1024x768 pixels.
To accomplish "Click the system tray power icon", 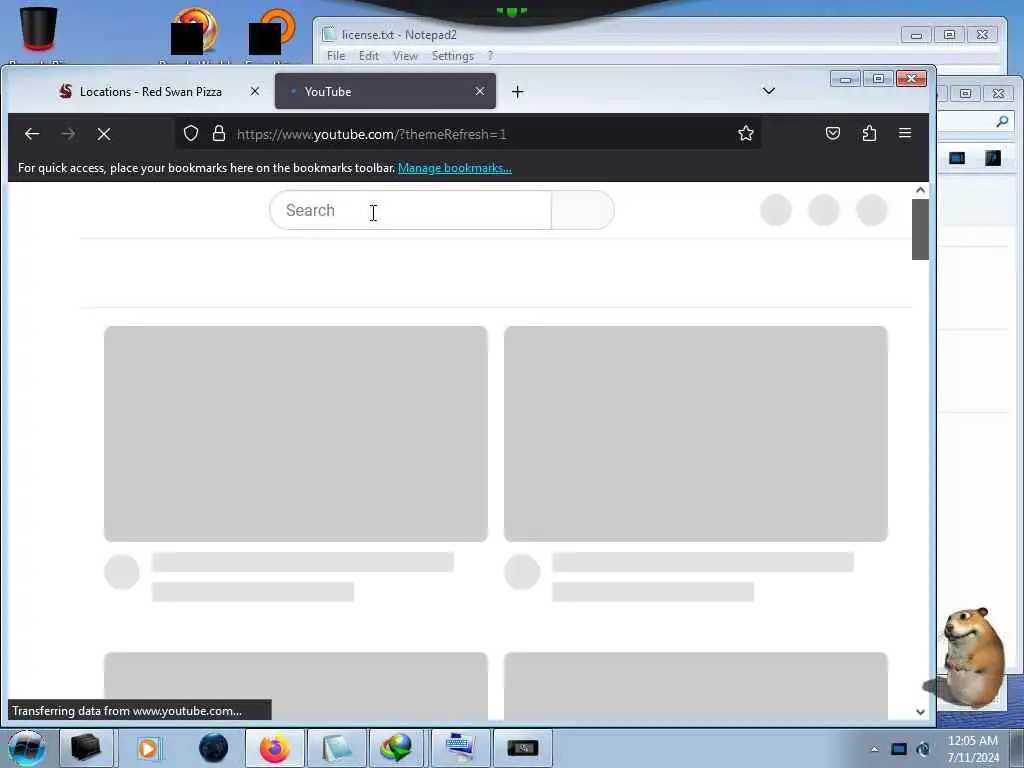I will tap(923, 749).
